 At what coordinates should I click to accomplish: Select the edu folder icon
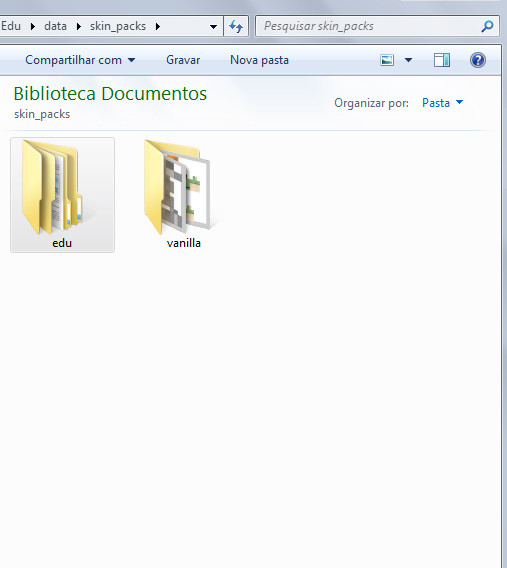coord(53,187)
